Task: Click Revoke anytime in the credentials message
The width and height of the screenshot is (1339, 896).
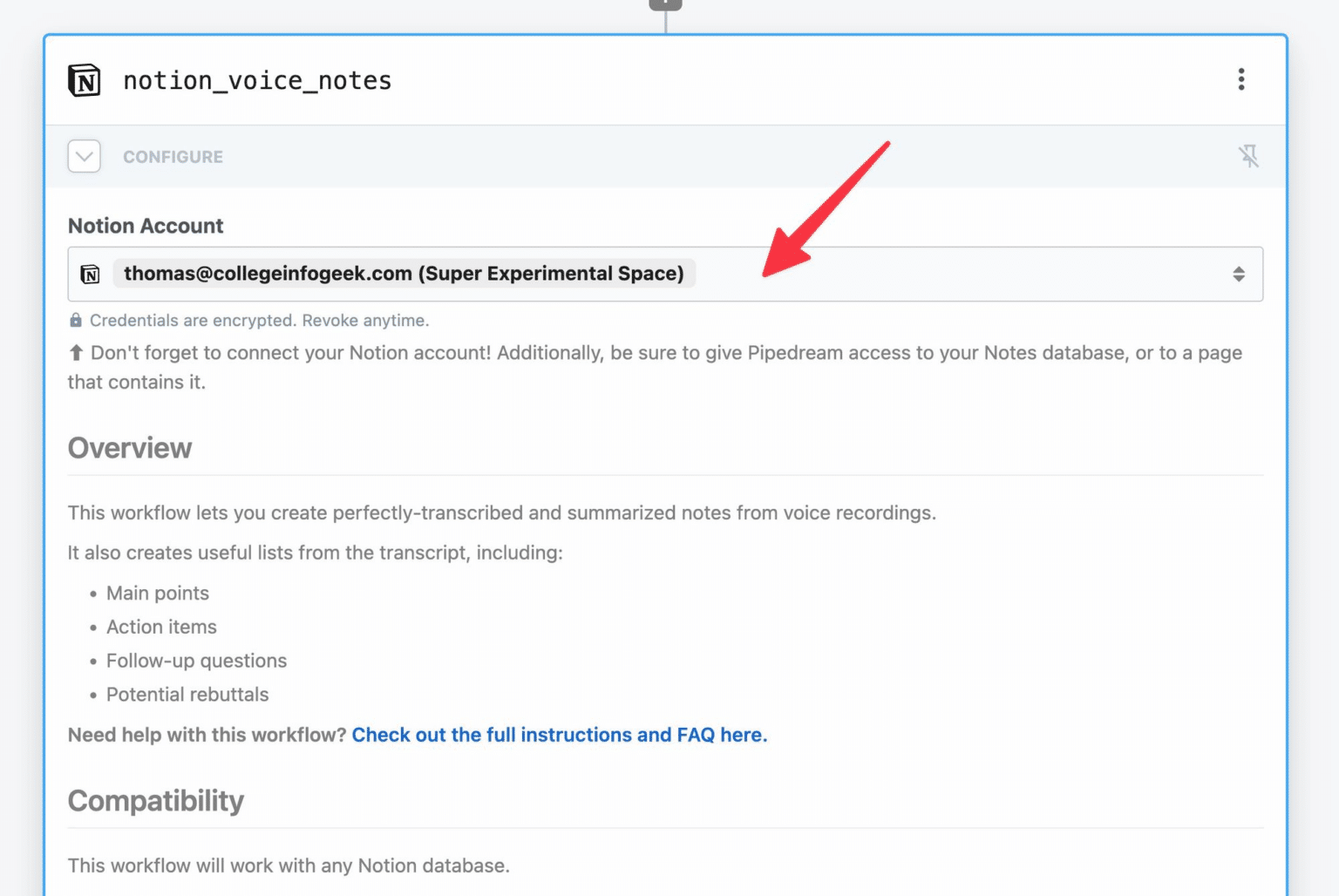Action: pyautogui.click(x=365, y=320)
